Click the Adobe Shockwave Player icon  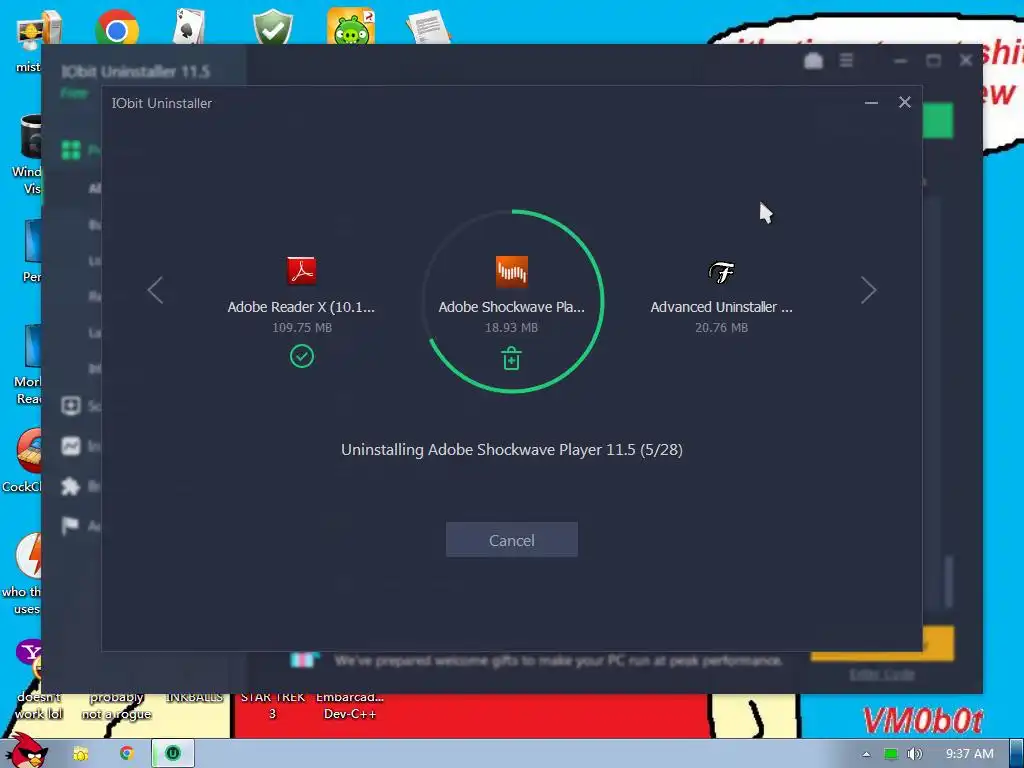(x=511, y=271)
